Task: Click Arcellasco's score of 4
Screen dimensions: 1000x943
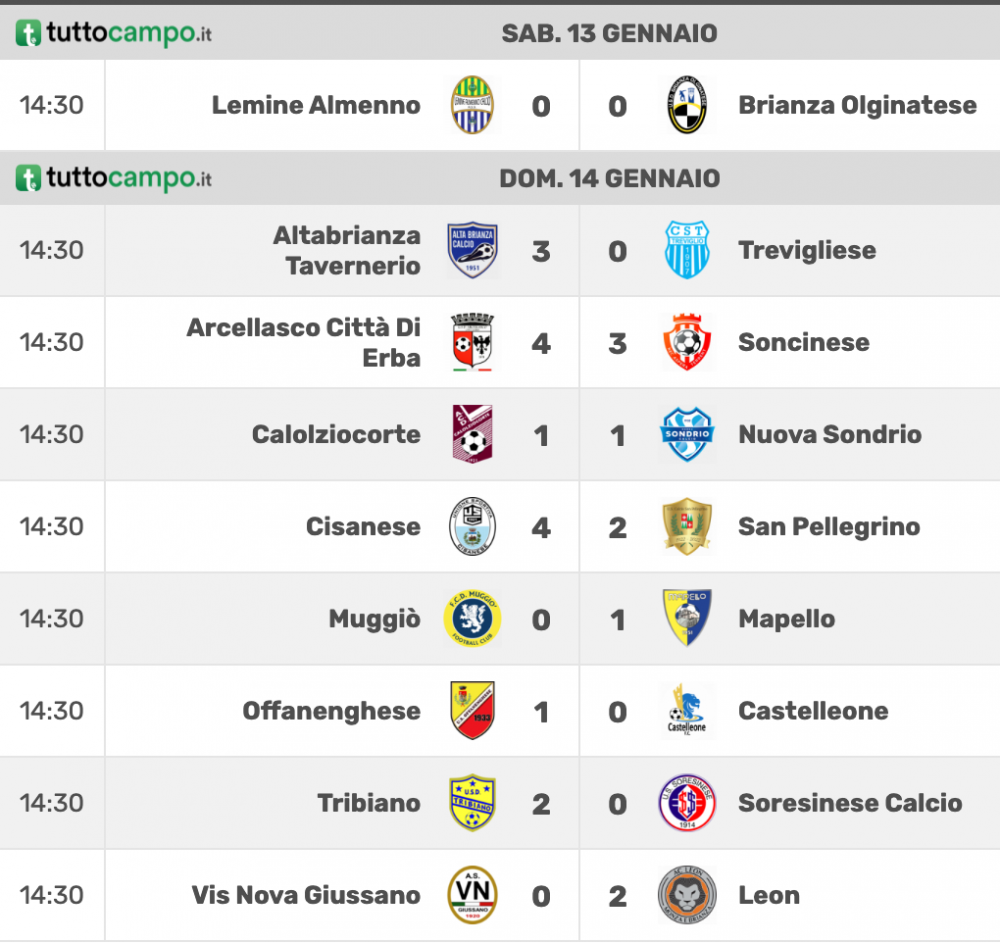Action: [541, 344]
